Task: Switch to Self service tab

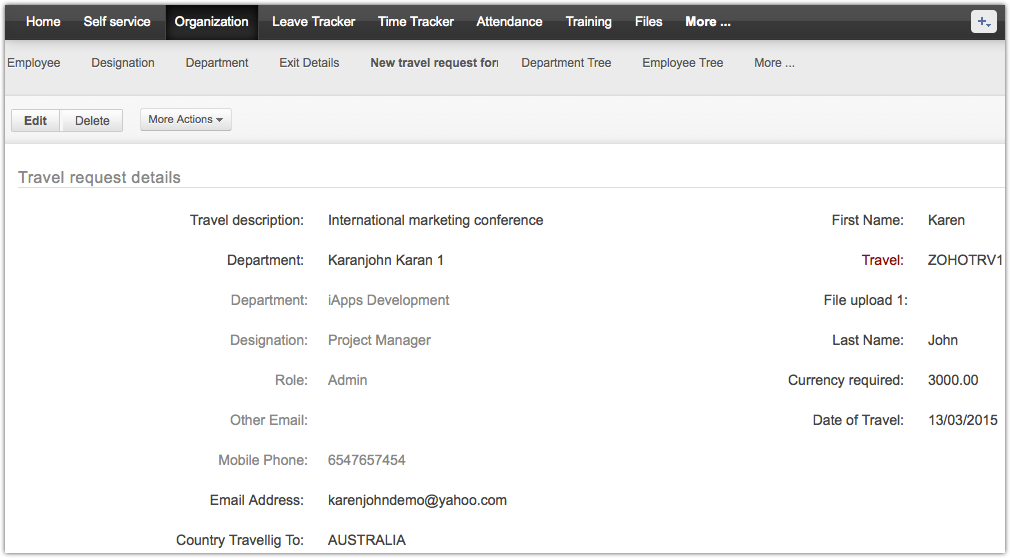Action: (117, 22)
